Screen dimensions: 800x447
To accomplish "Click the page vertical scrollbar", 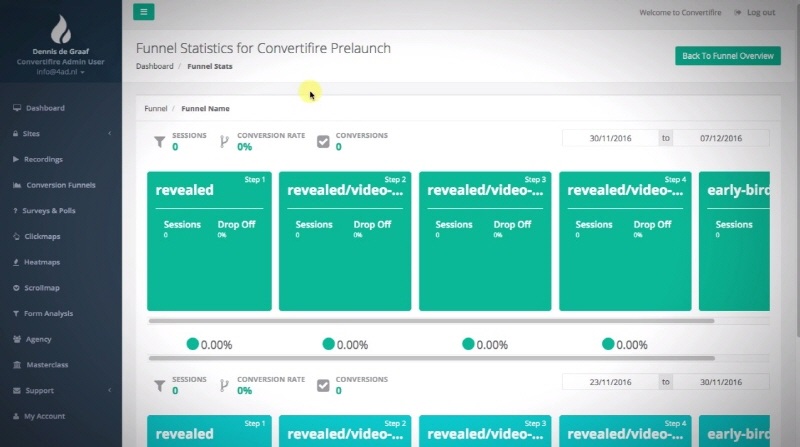I will (x=797, y=168).
